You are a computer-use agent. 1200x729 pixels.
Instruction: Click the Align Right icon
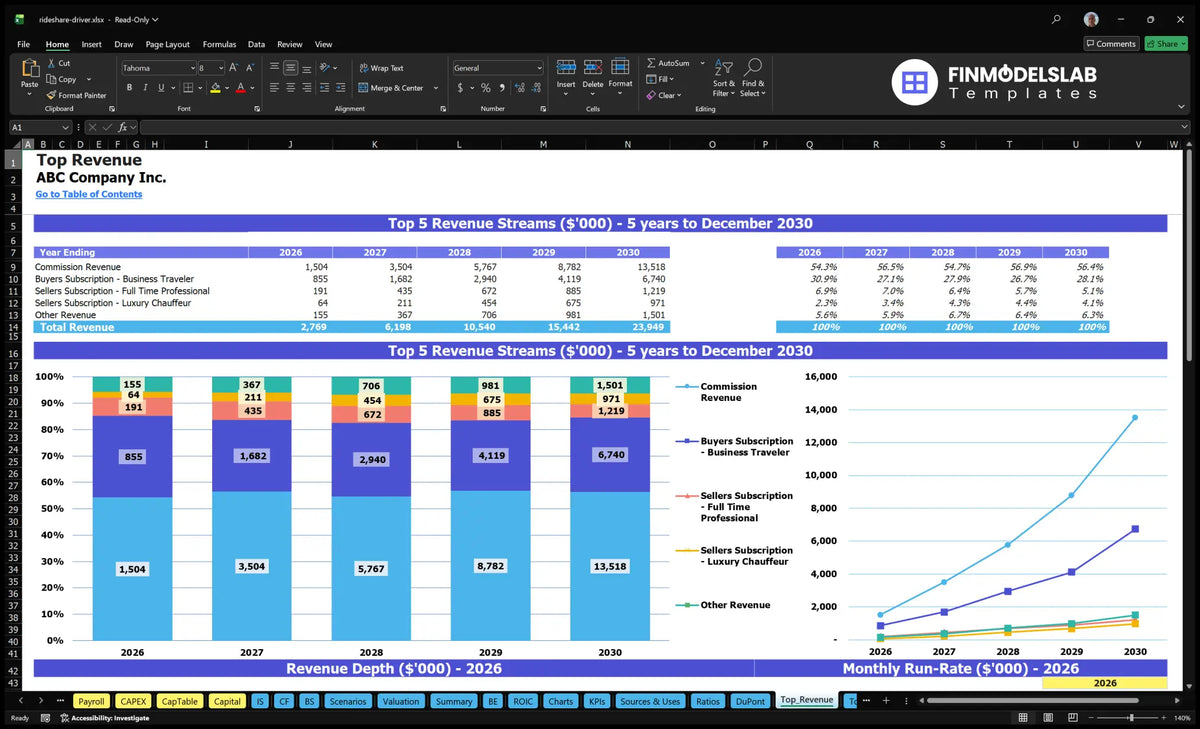306,88
